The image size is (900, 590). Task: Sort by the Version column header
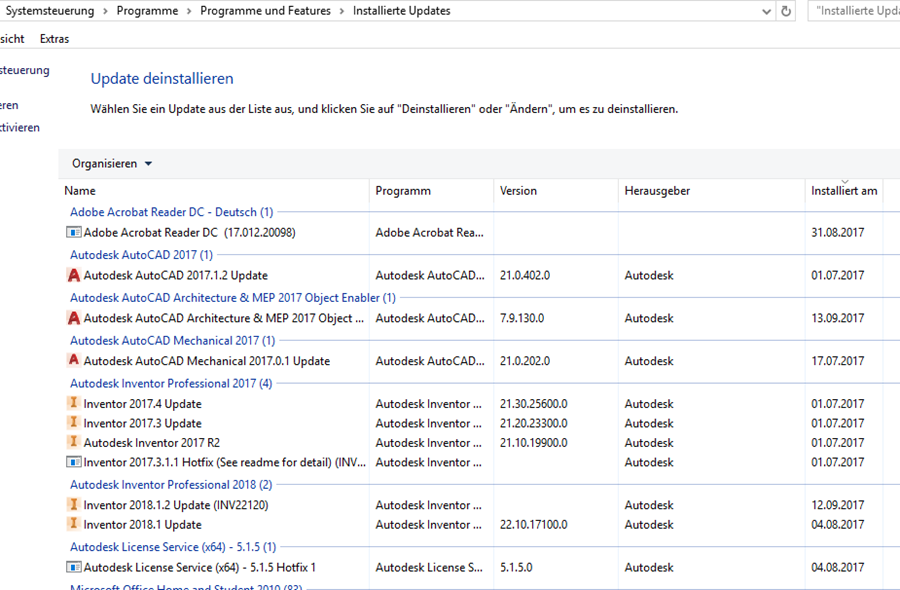click(556, 191)
